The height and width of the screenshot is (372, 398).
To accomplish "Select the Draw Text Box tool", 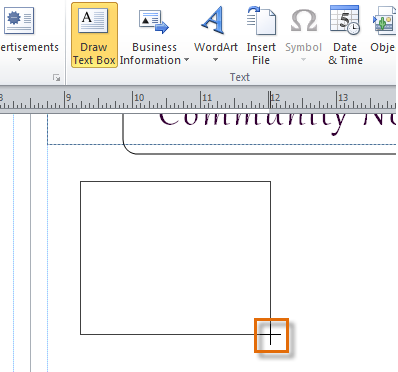I will coord(94,35).
